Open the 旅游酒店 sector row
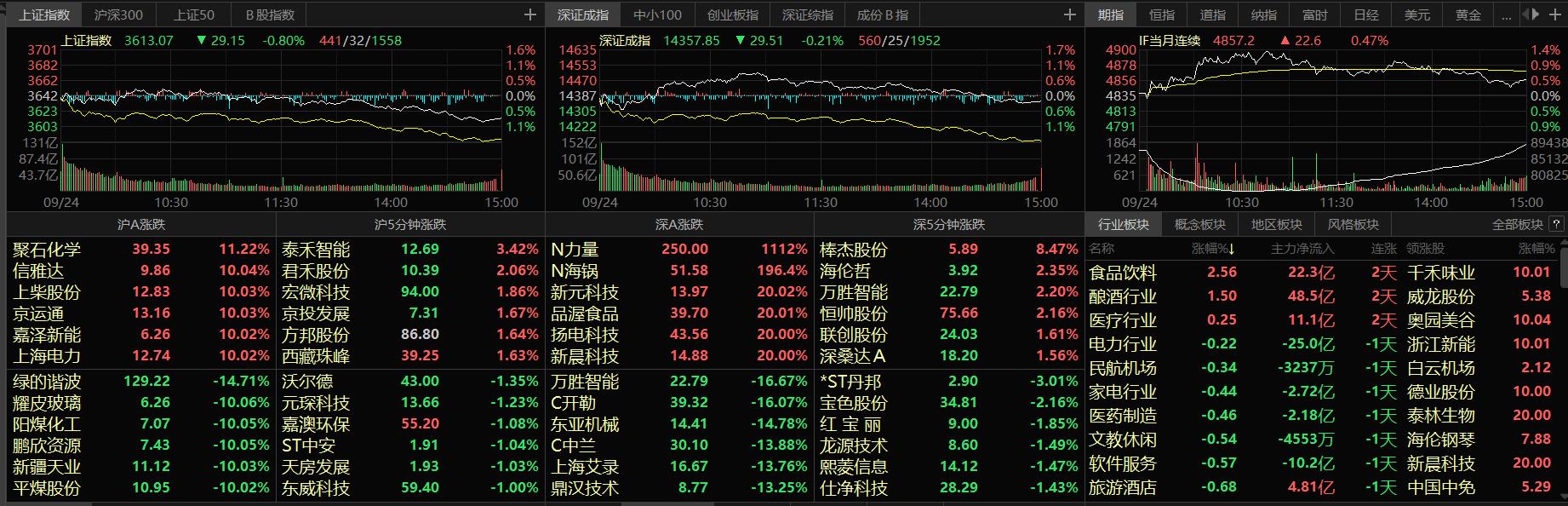The height and width of the screenshot is (506, 1568). click(1324, 487)
